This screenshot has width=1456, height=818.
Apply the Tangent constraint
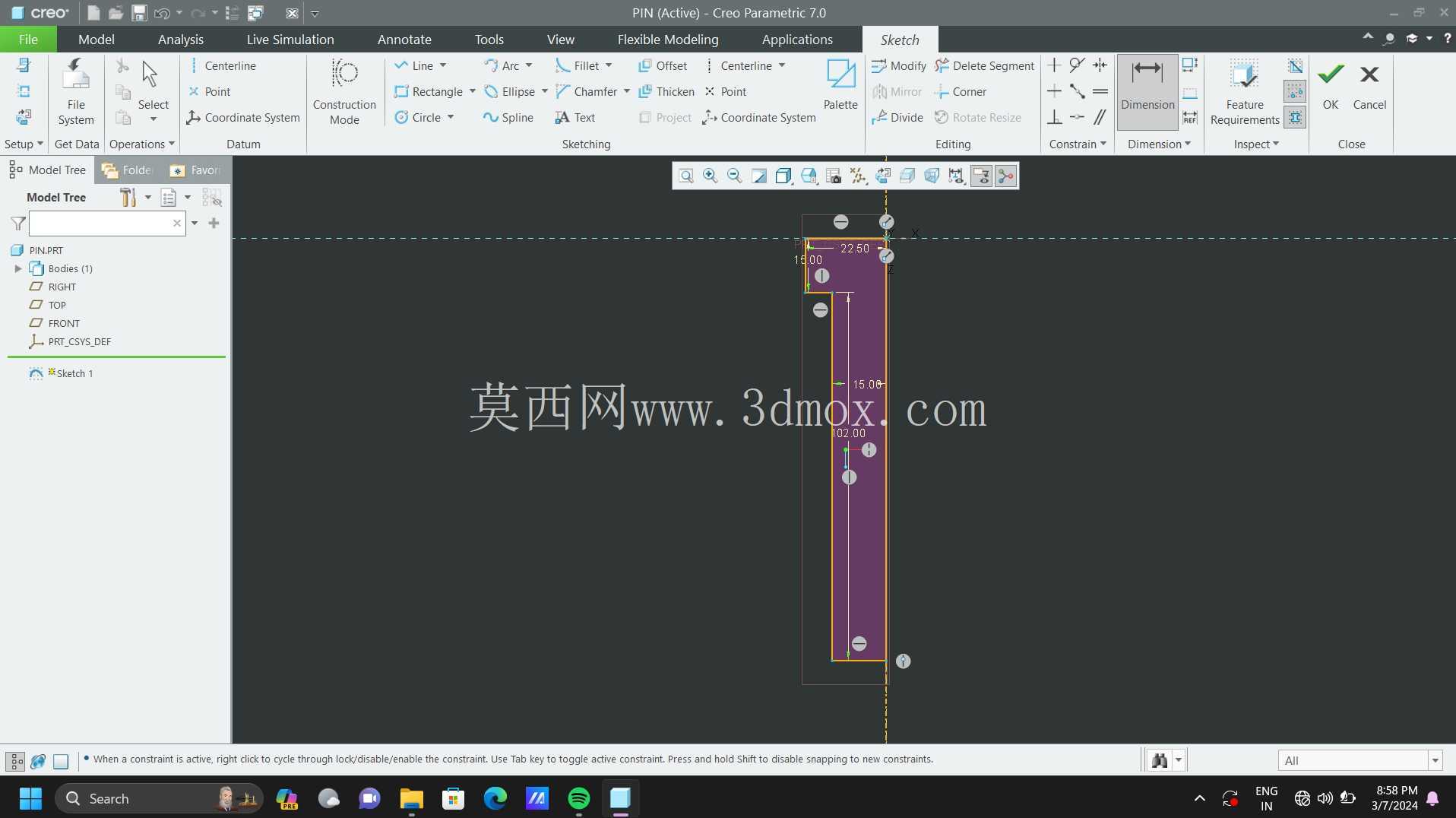tap(1077, 65)
